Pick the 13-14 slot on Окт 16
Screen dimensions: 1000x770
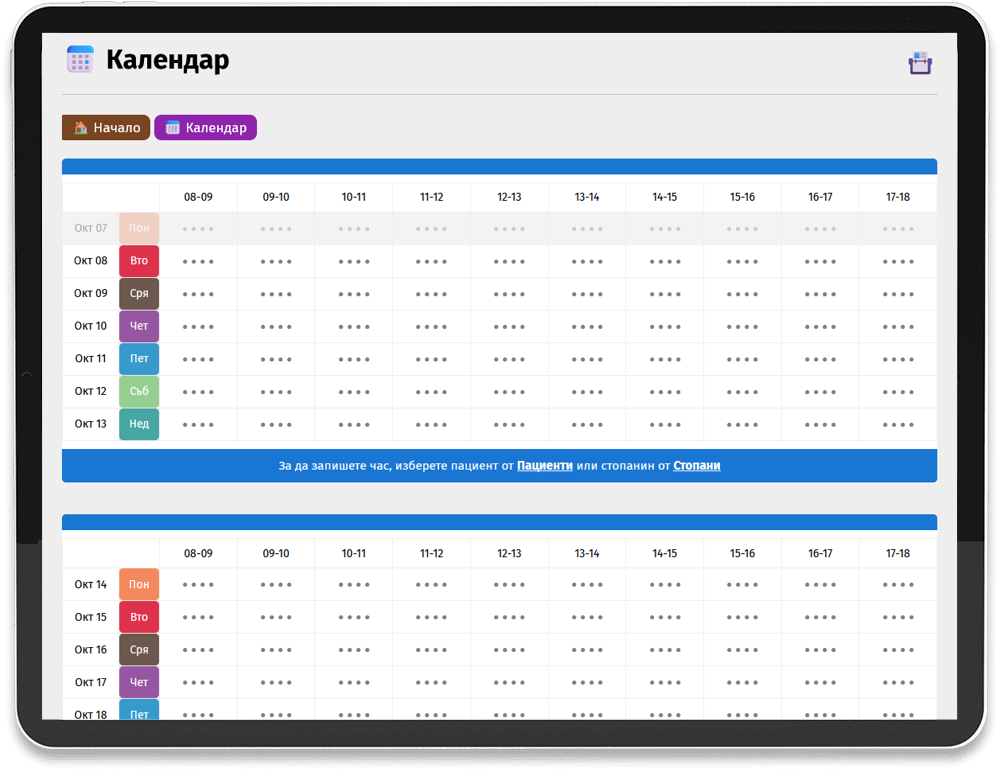click(587, 649)
